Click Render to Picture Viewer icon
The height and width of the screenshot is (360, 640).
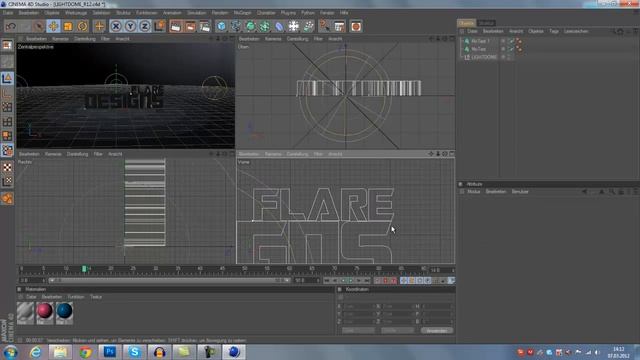(x=190, y=26)
